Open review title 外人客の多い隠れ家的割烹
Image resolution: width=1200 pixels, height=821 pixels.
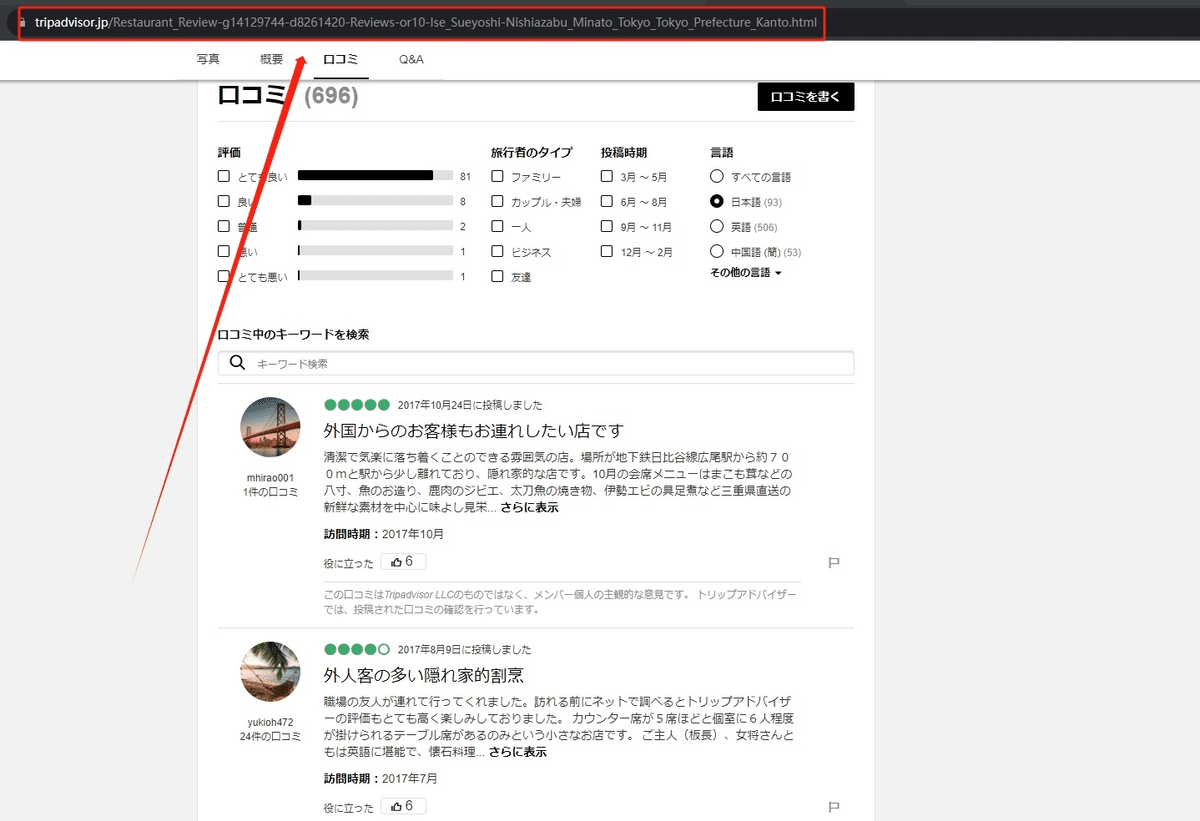tap(424, 675)
